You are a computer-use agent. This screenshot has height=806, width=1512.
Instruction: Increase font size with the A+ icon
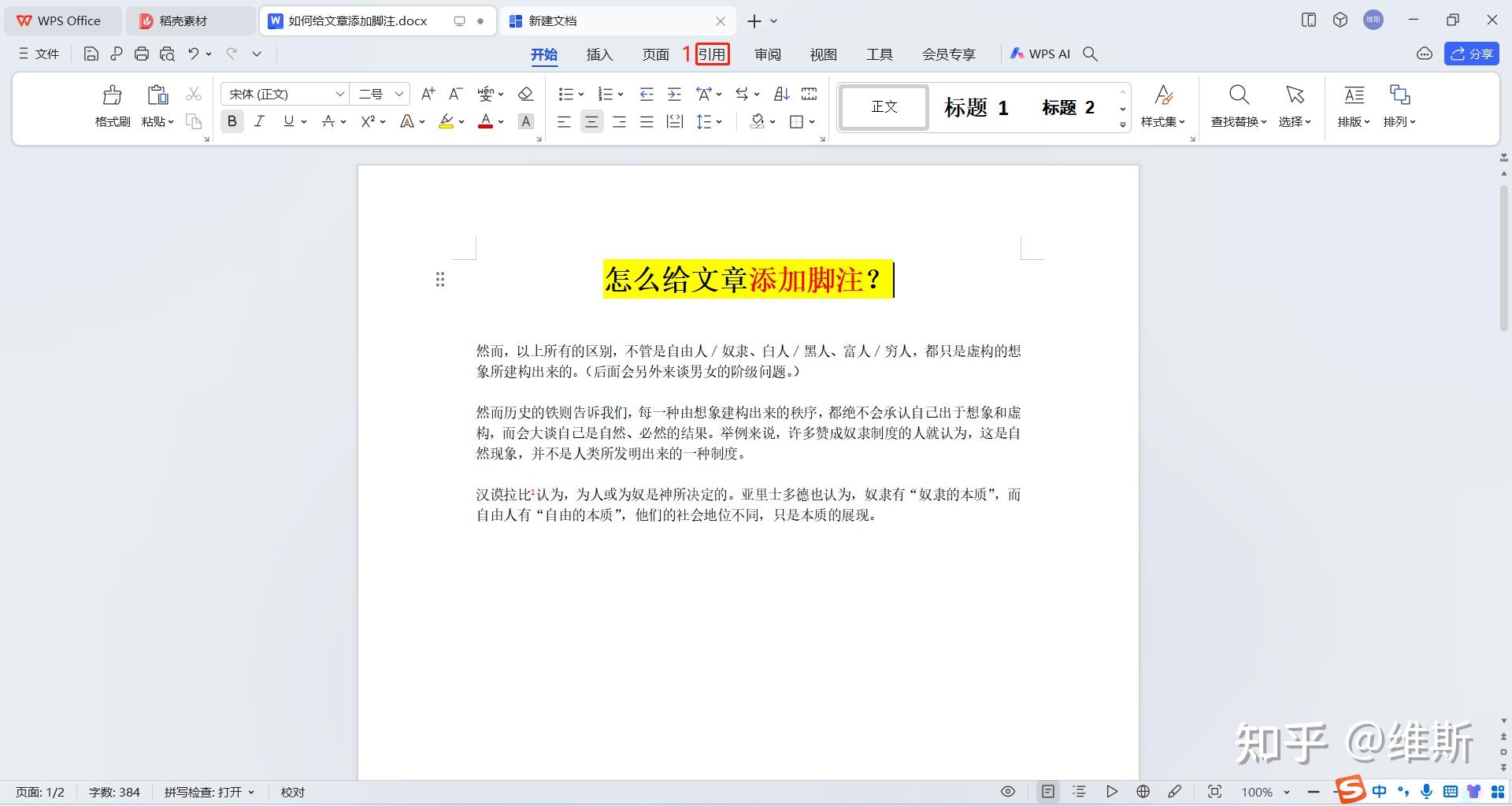click(x=428, y=94)
